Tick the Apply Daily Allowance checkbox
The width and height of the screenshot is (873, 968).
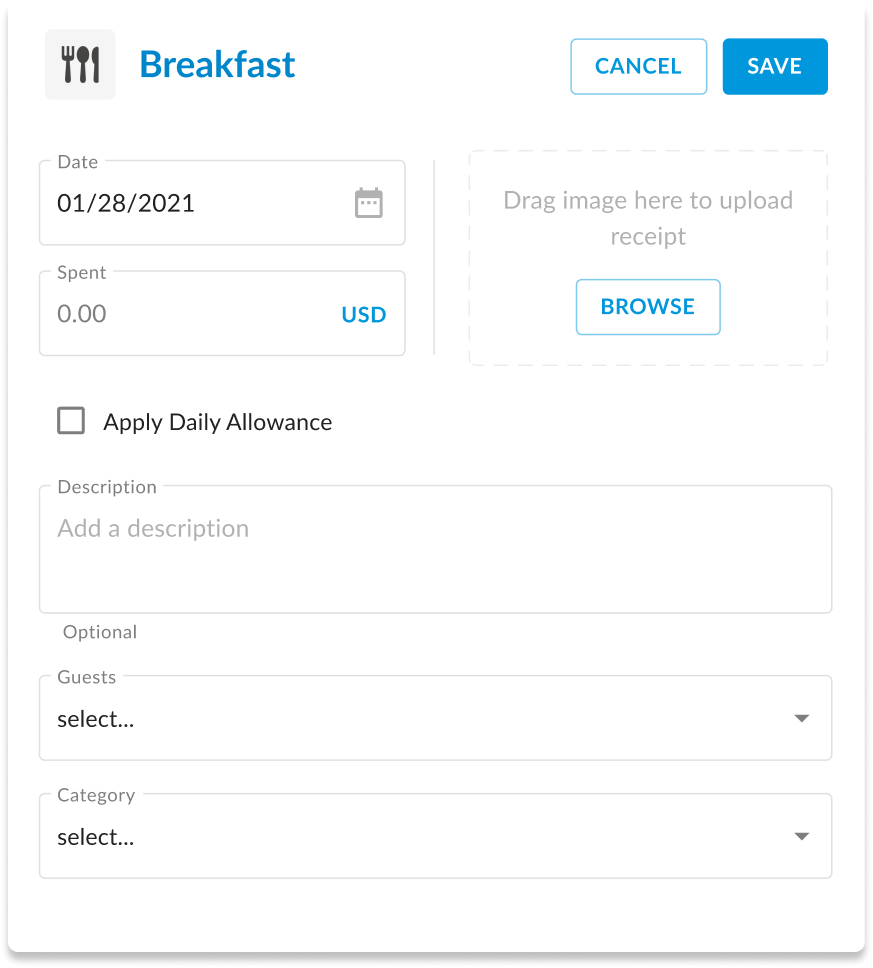71,421
